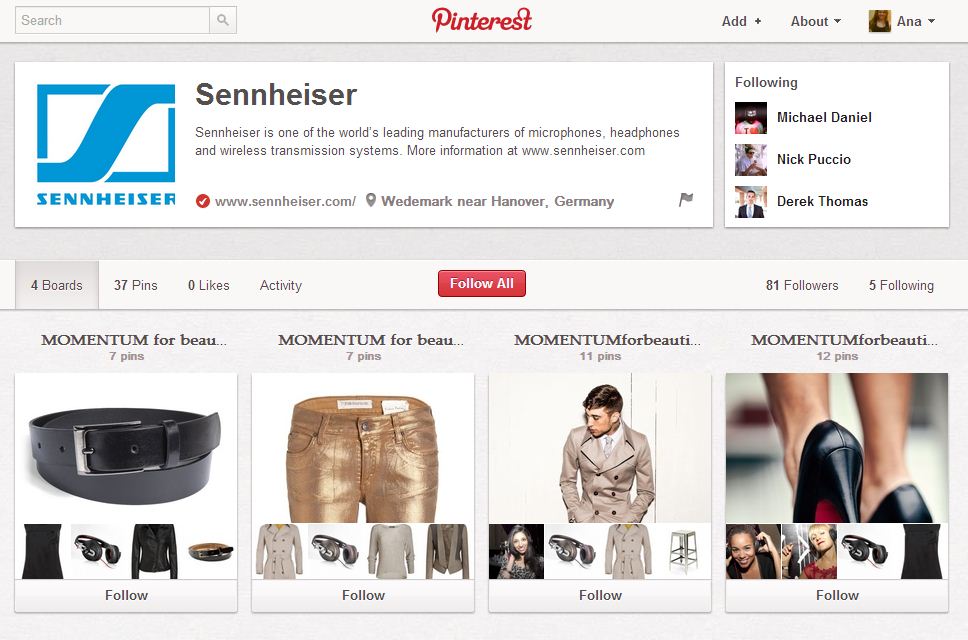Viewport: 968px width, 640px height.
Task: Open Nick Puccio's avatar
Action: pyautogui.click(x=751, y=160)
